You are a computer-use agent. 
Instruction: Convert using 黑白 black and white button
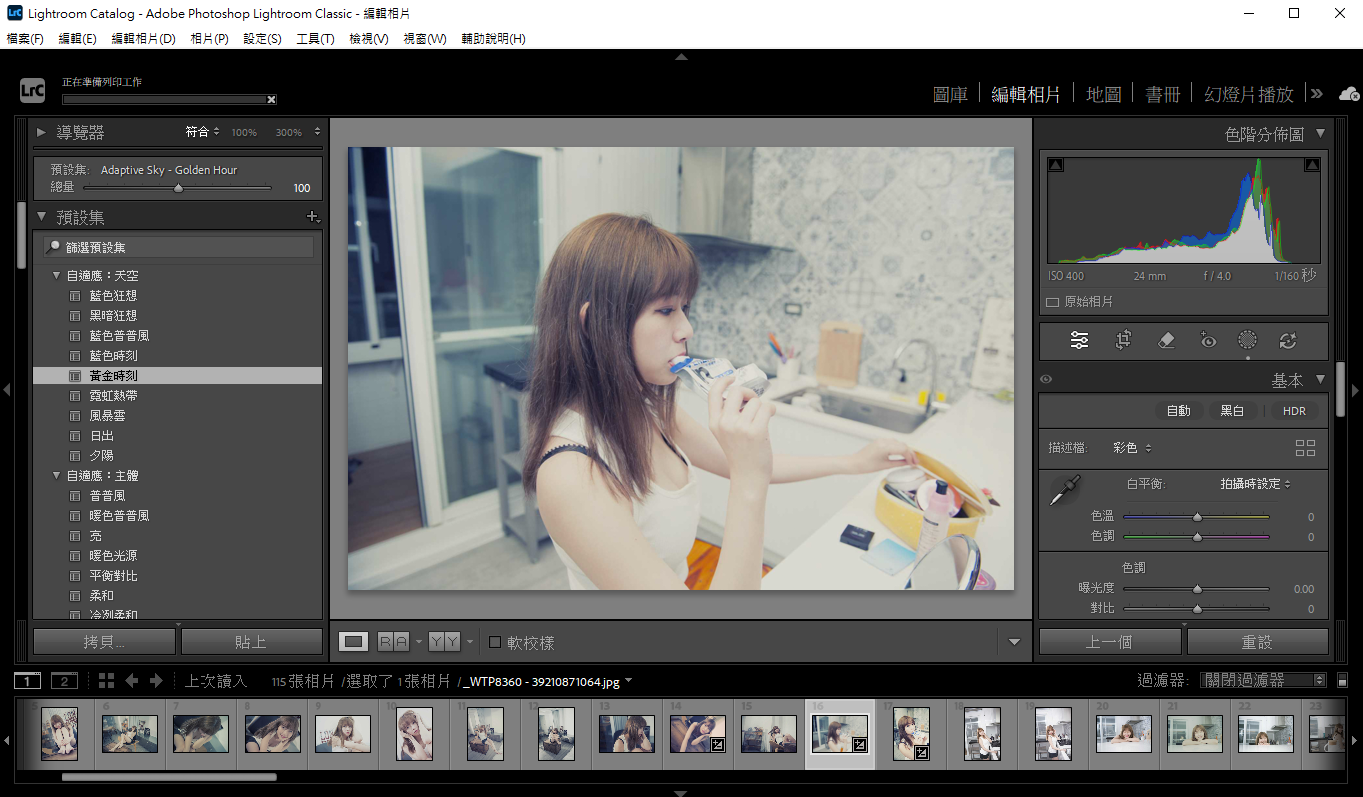click(x=1231, y=411)
